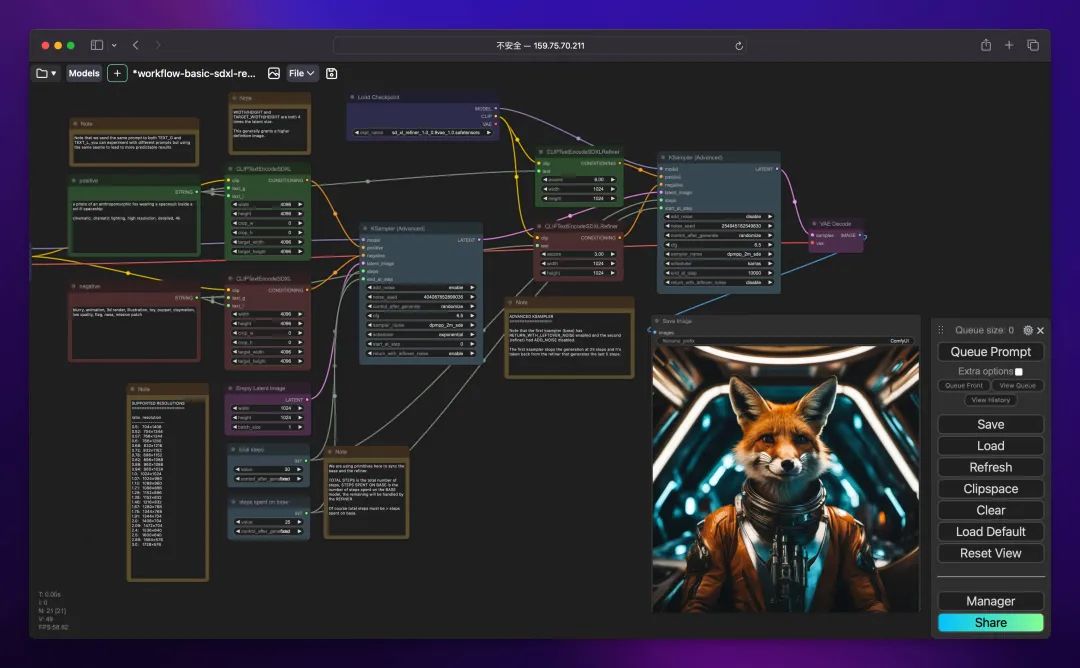Viewport: 1080px width, 668px height.
Task: Click the floppy disk save icon
Action: pos(331,73)
